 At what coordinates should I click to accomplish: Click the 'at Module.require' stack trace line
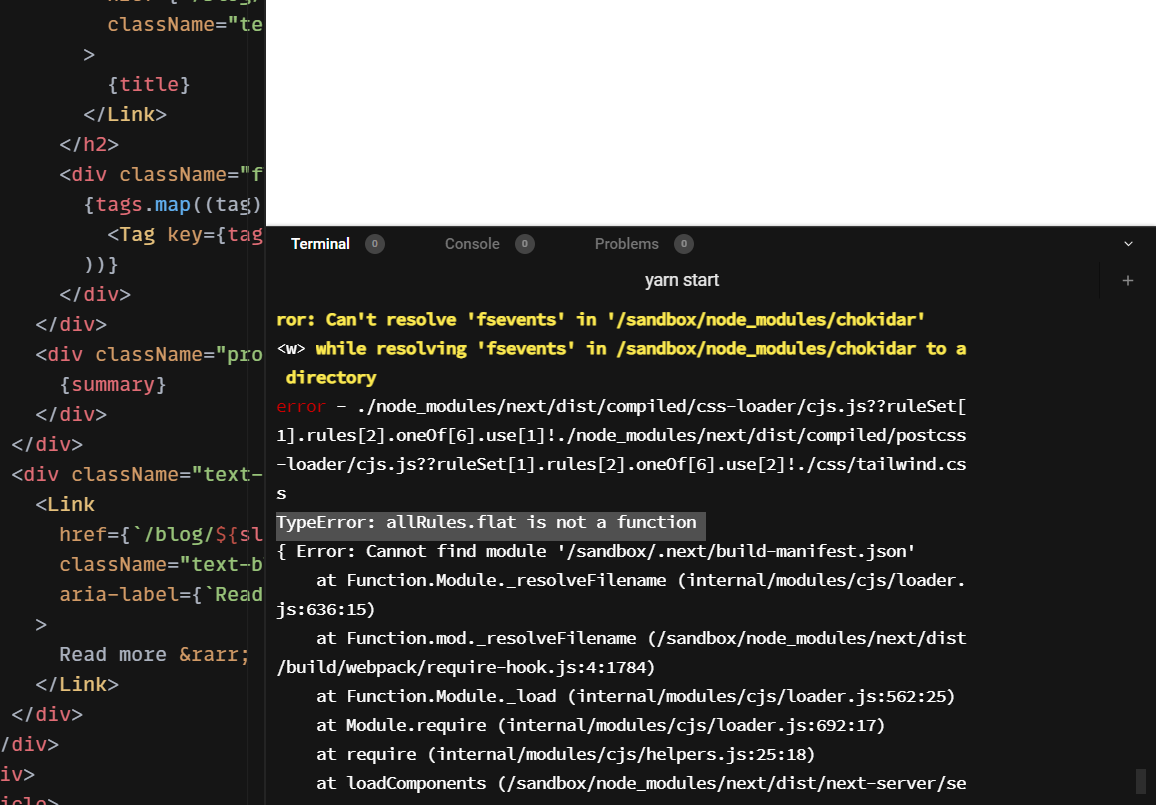tap(601, 725)
